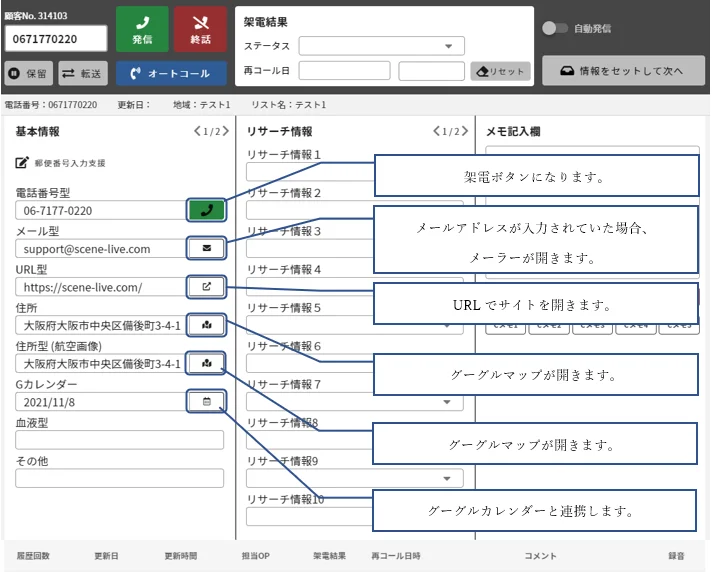The image size is (712, 572).
Task: Start オートコール auto call
Action: click(x=169, y=73)
